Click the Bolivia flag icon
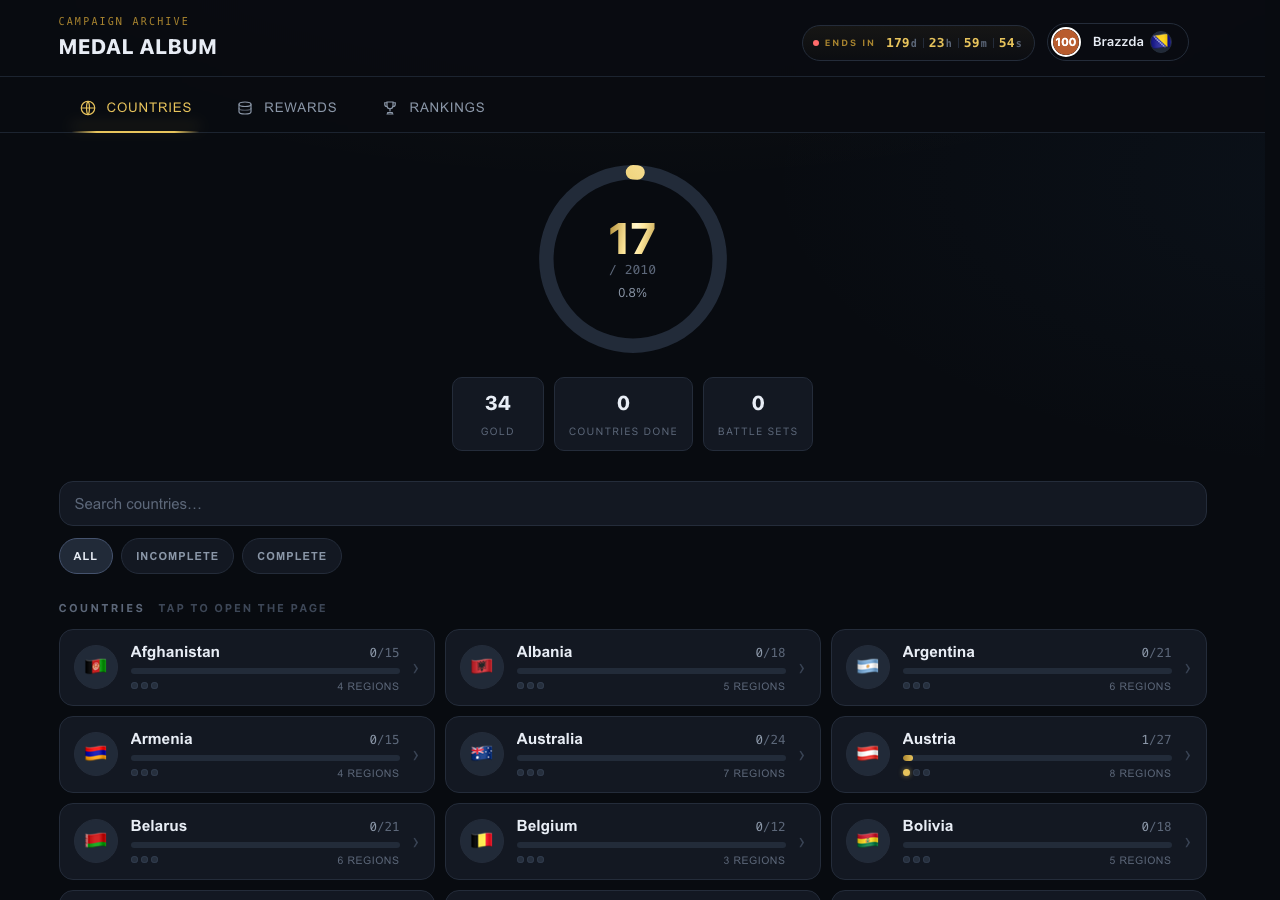Image resolution: width=1280 pixels, height=900 pixels. tap(868, 841)
